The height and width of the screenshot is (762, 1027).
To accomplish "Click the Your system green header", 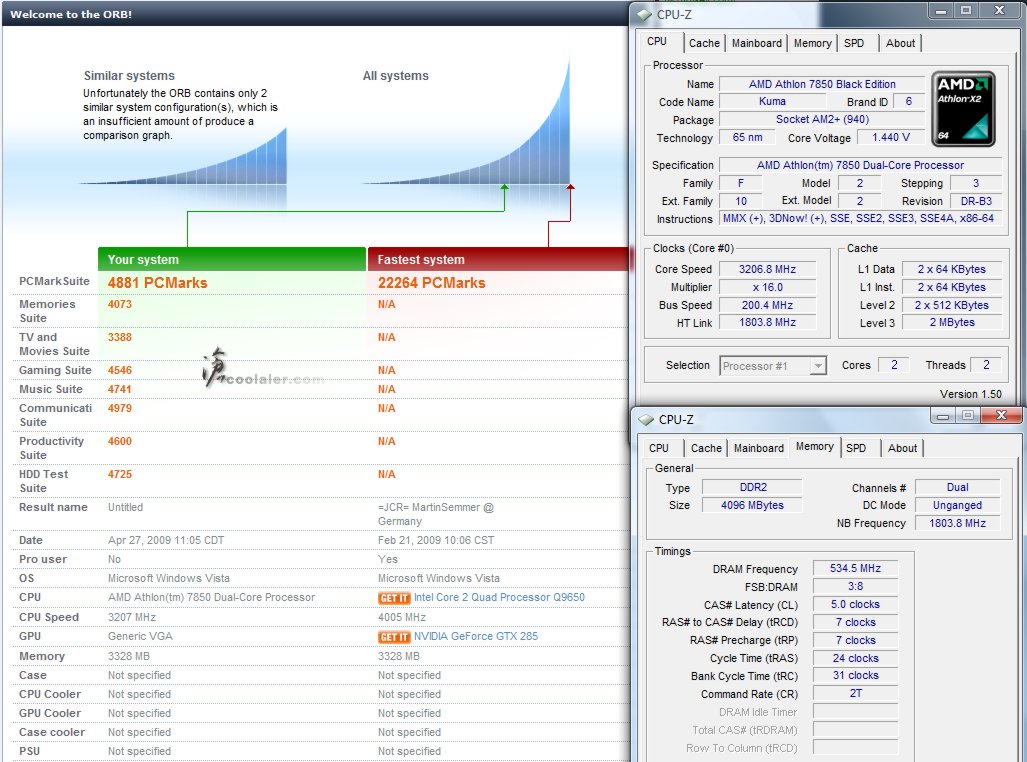I will point(232,259).
